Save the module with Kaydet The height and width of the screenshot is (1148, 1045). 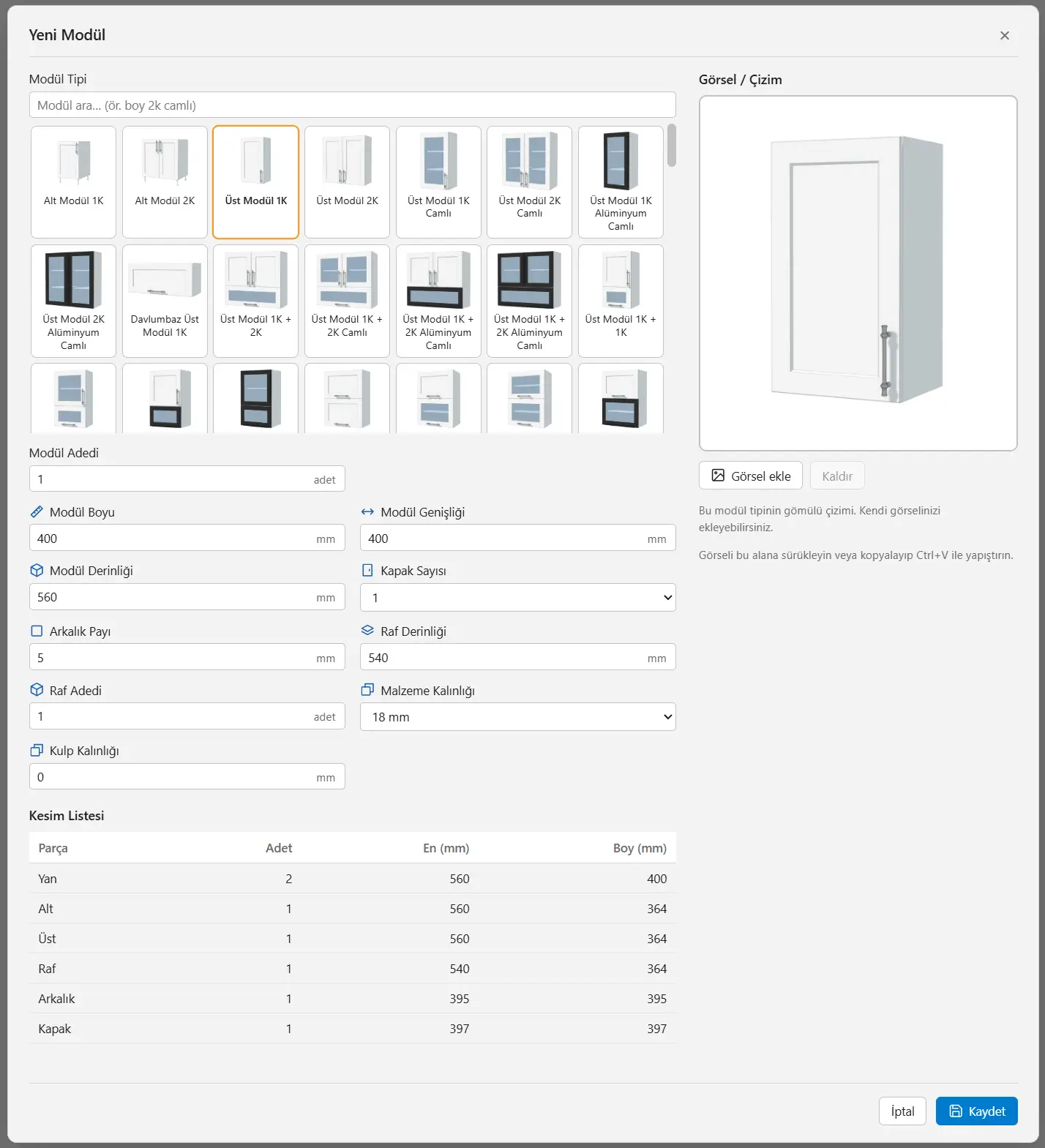pyautogui.click(x=977, y=1111)
